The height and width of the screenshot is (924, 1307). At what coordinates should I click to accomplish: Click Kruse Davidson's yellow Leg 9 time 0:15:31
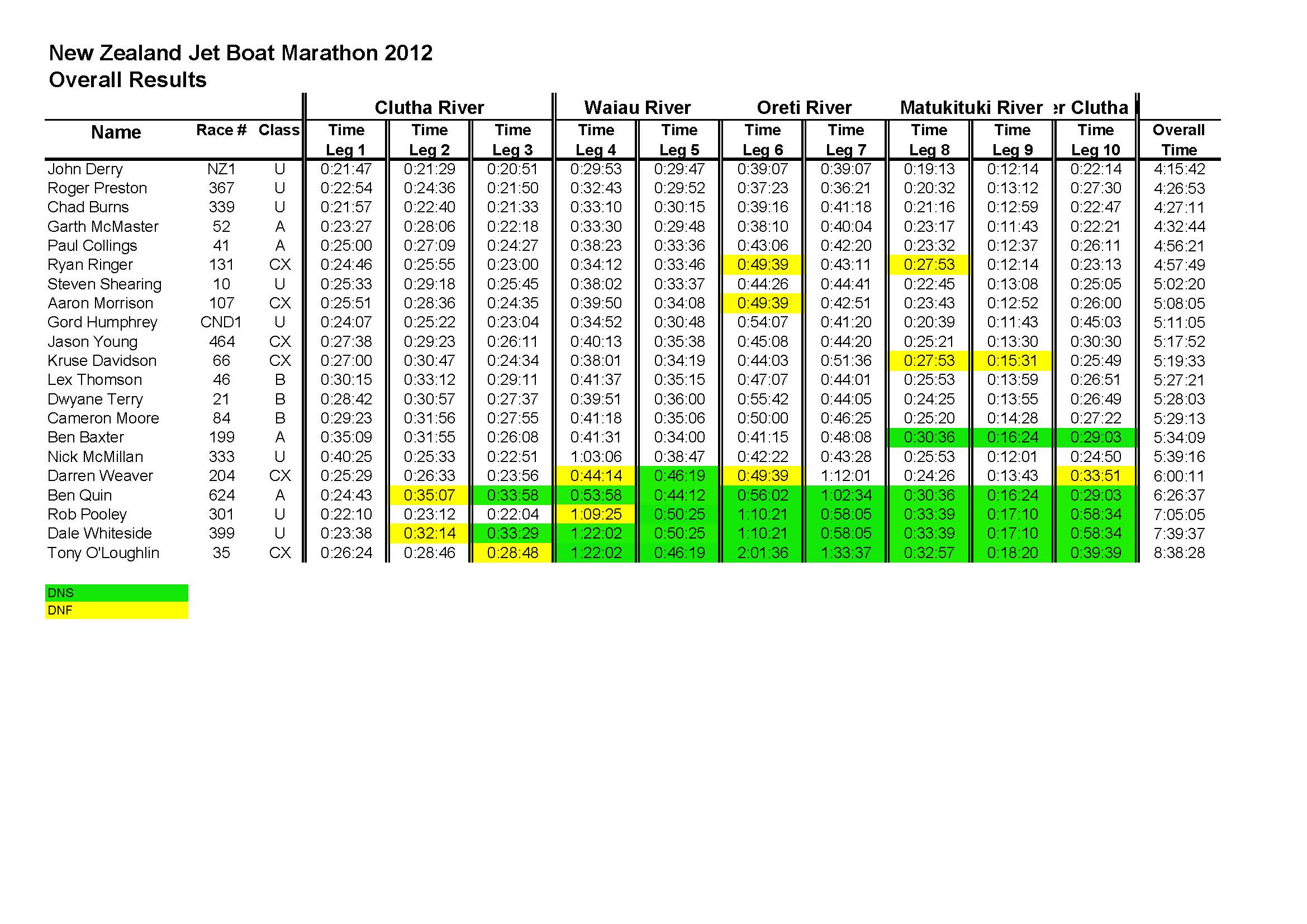(x=1013, y=361)
